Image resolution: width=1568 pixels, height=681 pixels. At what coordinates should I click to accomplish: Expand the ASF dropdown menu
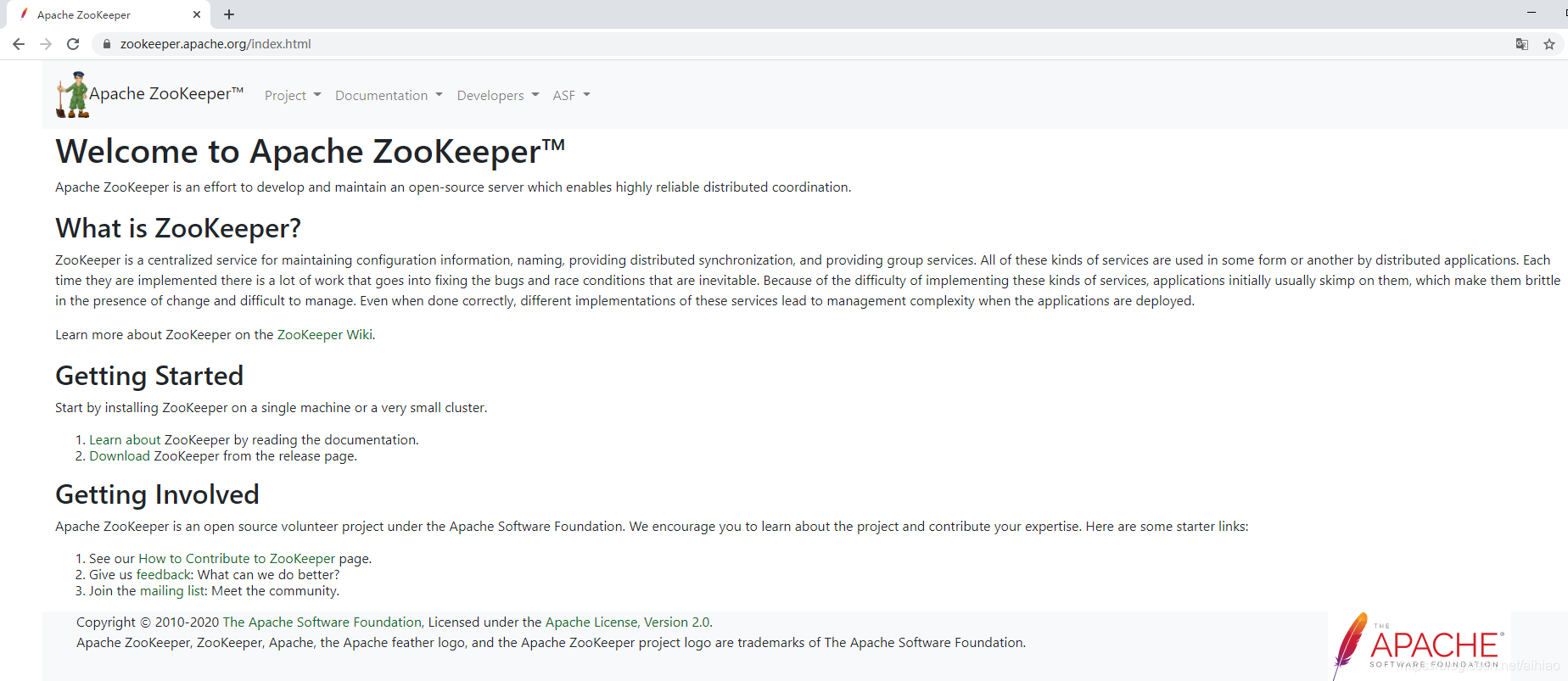coord(571,96)
